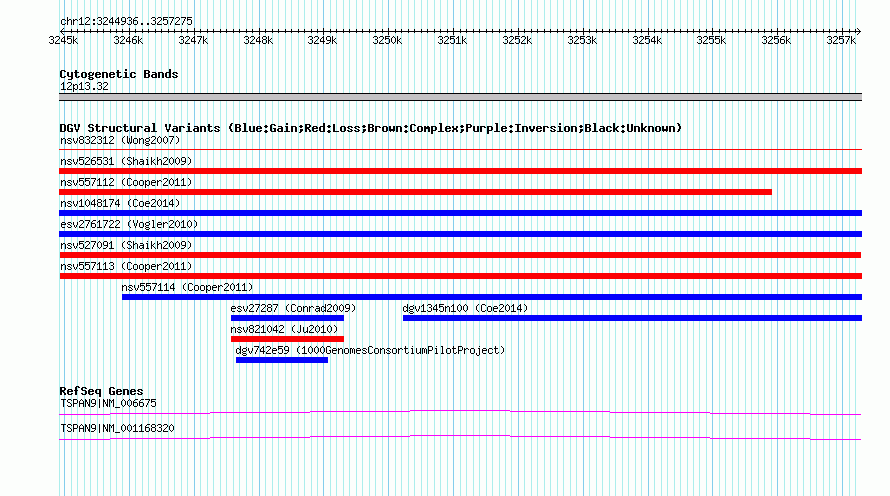Click the nsv557113 (Cooper2011) label

click(126, 266)
